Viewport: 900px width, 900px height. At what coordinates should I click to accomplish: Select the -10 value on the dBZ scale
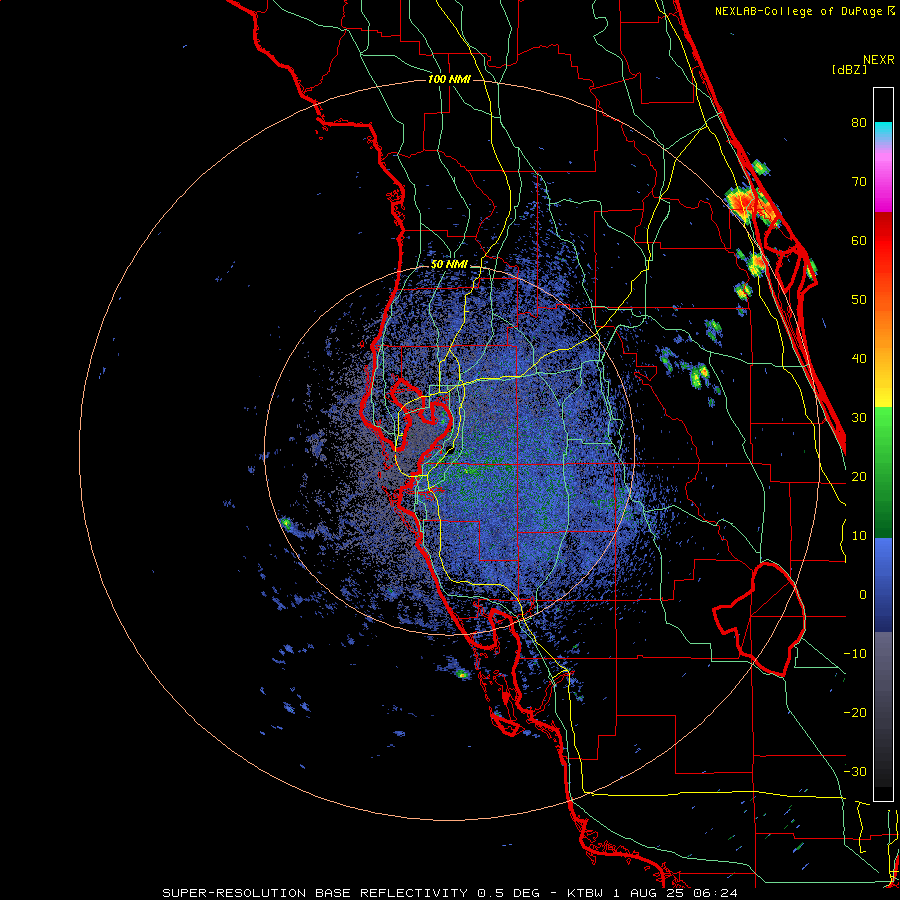[x=855, y=654]
